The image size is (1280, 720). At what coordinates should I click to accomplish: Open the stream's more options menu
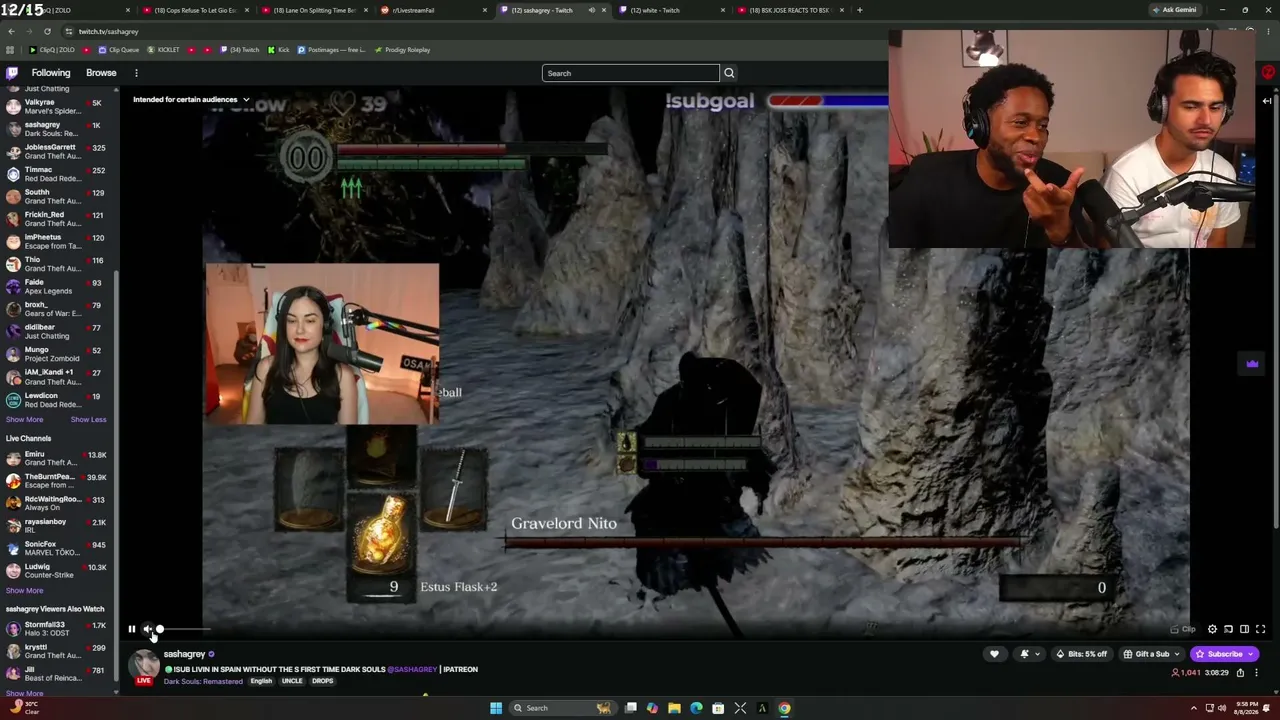(x=1257, y=673)
